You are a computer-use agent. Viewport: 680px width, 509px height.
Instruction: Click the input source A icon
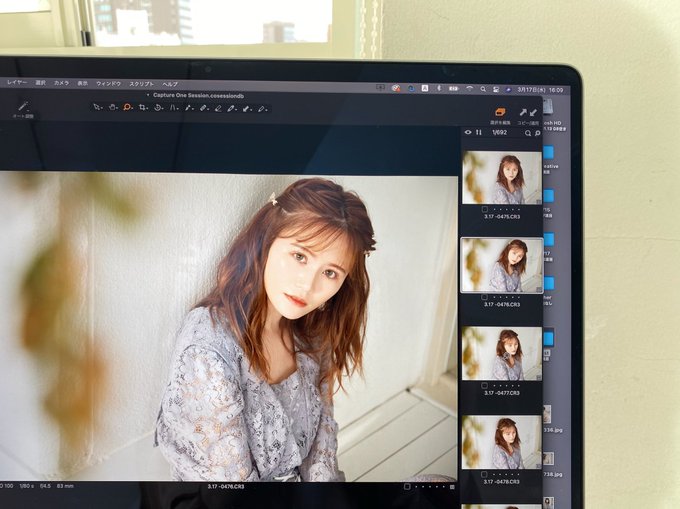425,88
